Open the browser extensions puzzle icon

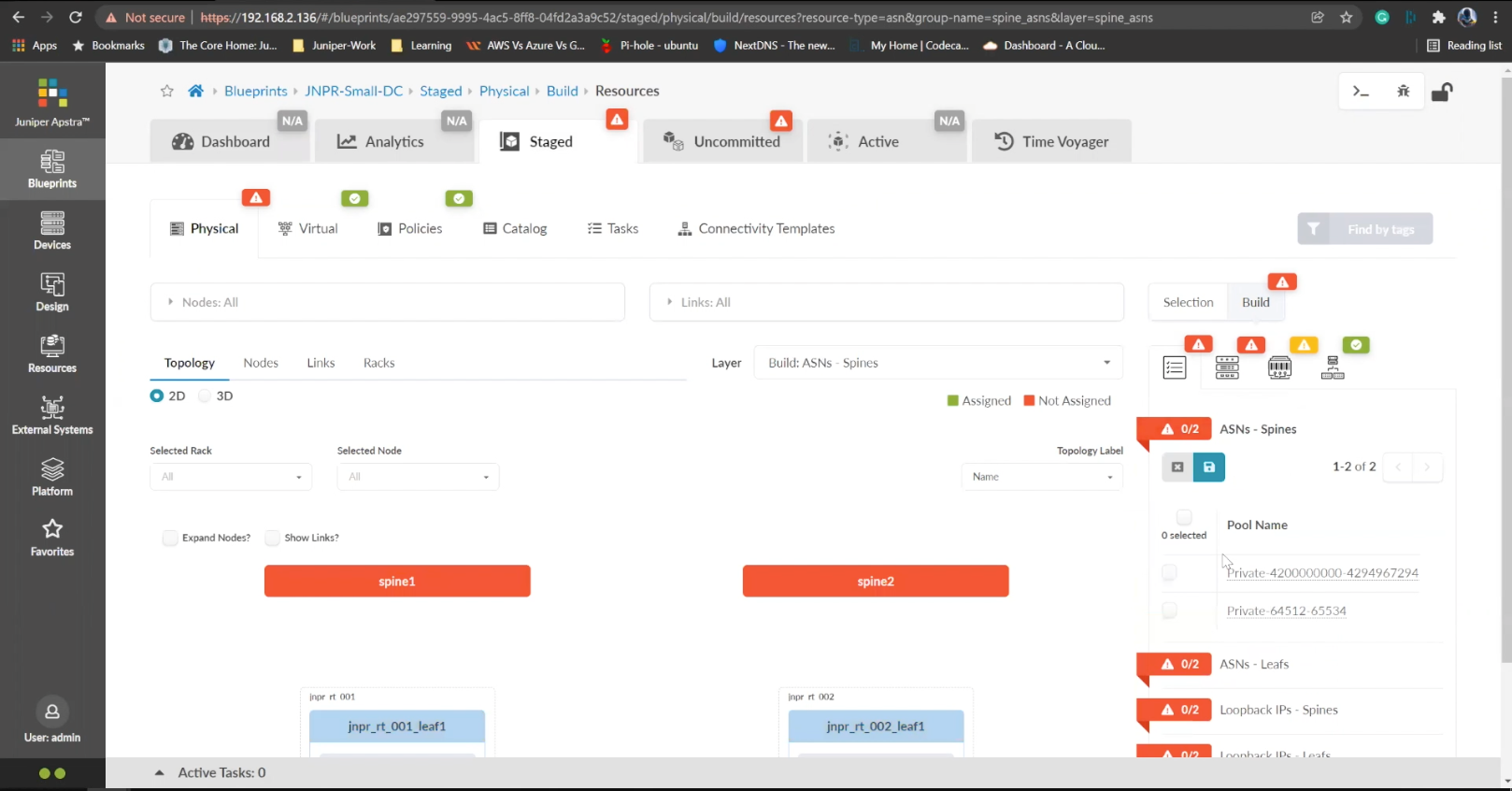1438,17
